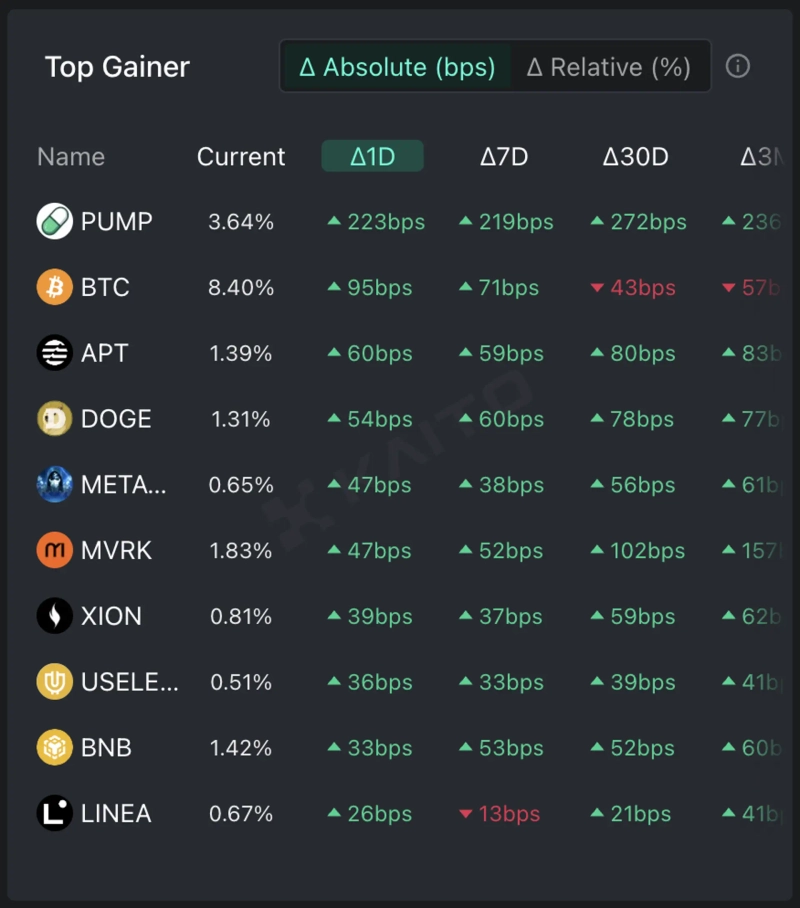The image size is (800, 908).
Task: Sort by the Δ7D column
Action: click(504, 156)
